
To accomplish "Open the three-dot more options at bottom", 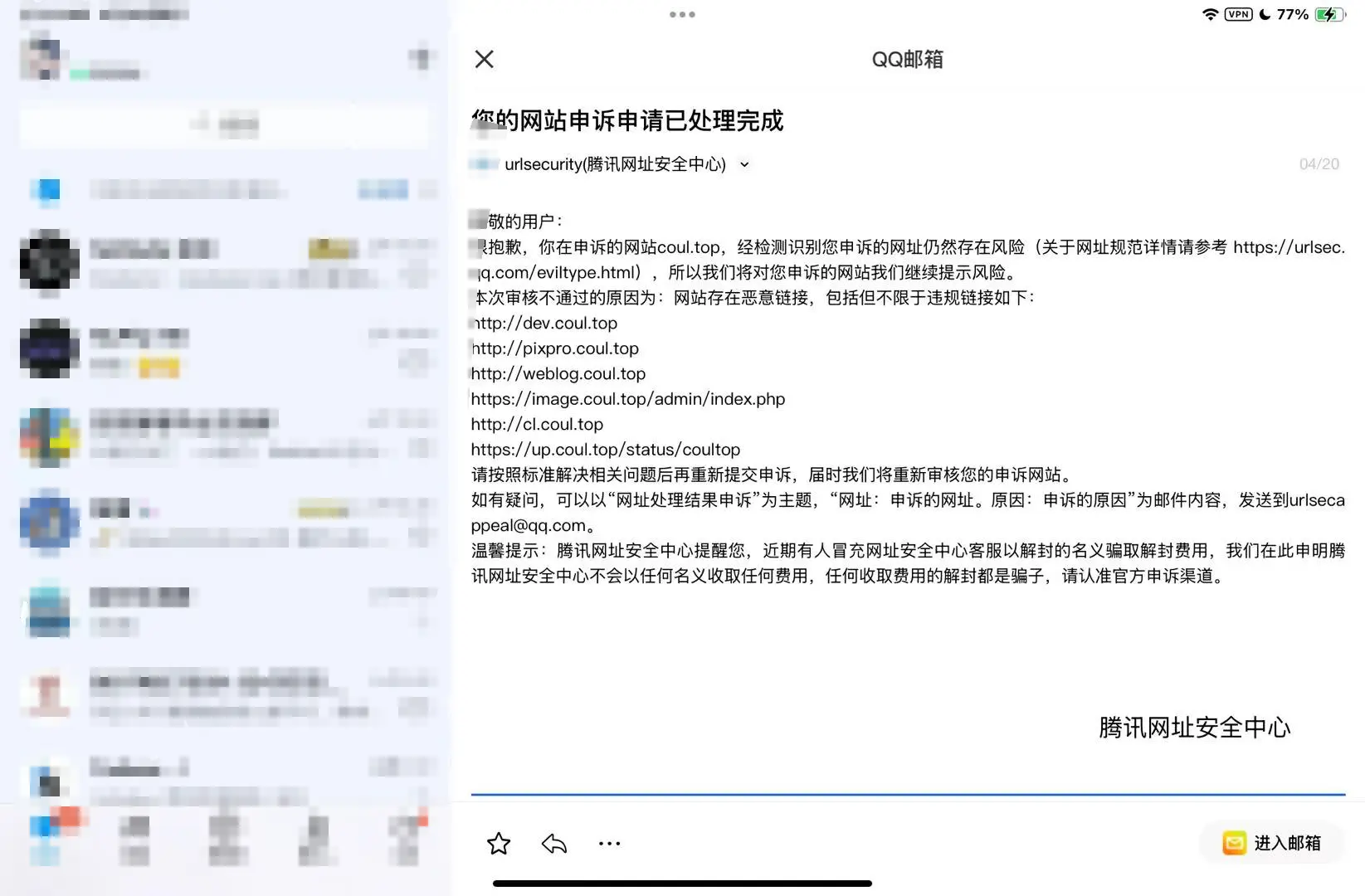I will 609,844.
